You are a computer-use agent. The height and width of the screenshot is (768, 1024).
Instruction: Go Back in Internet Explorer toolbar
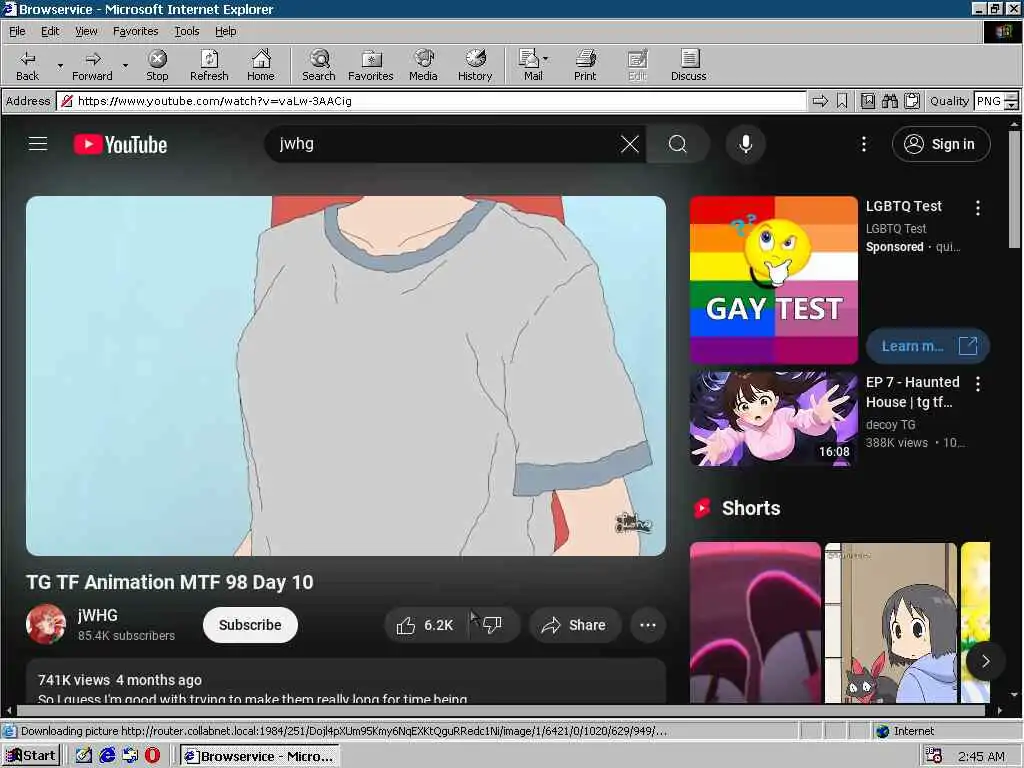27,65
